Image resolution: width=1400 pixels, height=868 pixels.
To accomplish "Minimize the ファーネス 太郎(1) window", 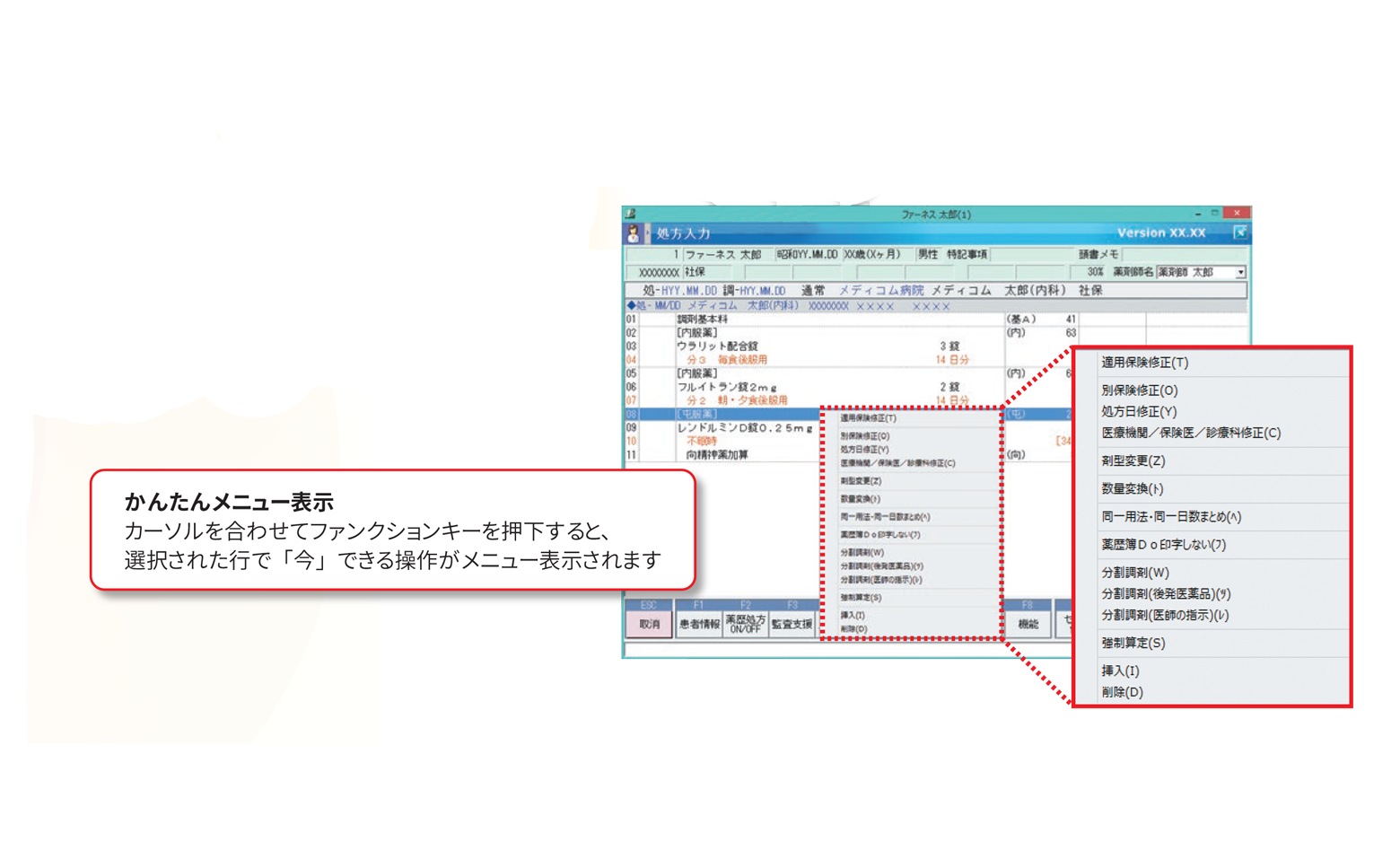I will (x=1197, y=214).
